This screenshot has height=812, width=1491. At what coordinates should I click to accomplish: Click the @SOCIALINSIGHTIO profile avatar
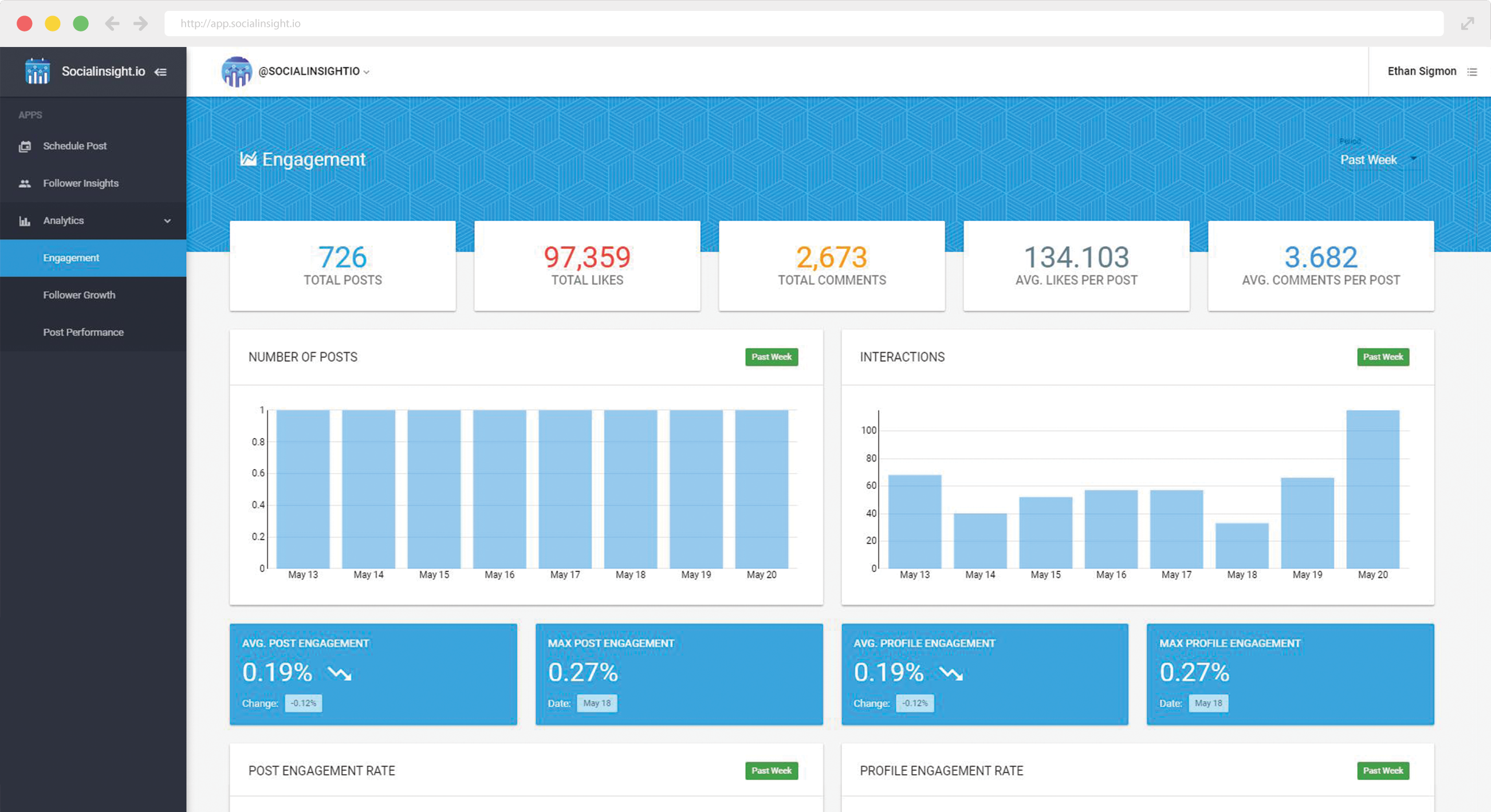(237, 71)
